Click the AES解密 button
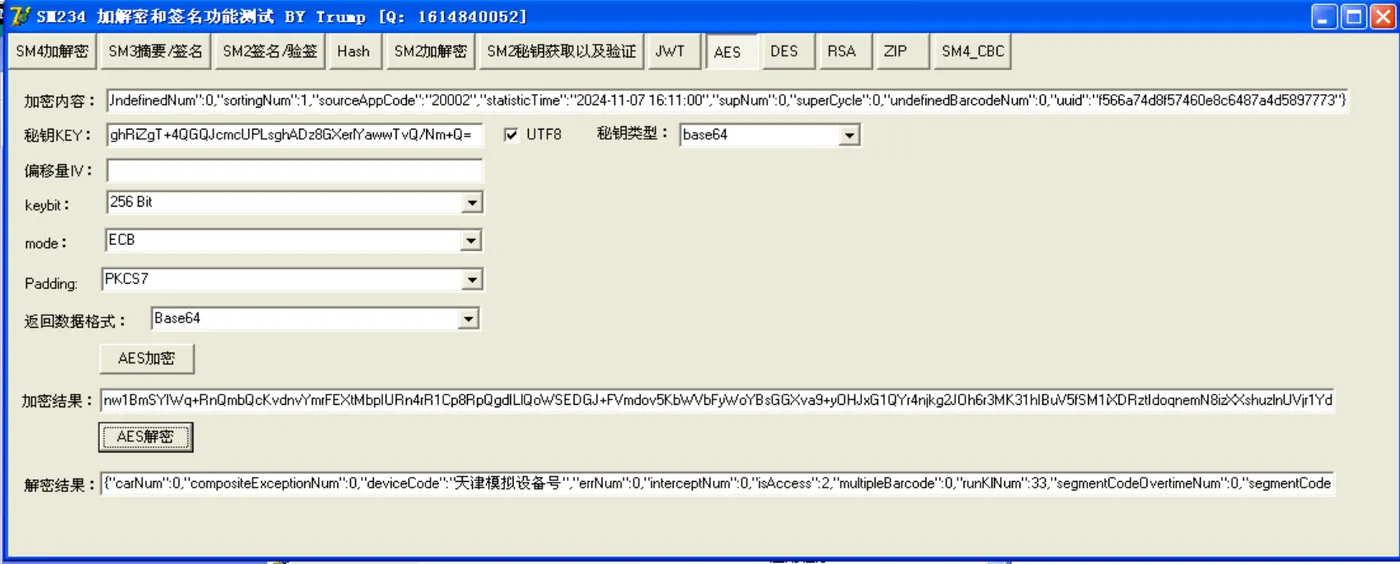Image resolution: width=1400 pixels, height=564 pixels. pyautogui.click(x=145, y=436)
